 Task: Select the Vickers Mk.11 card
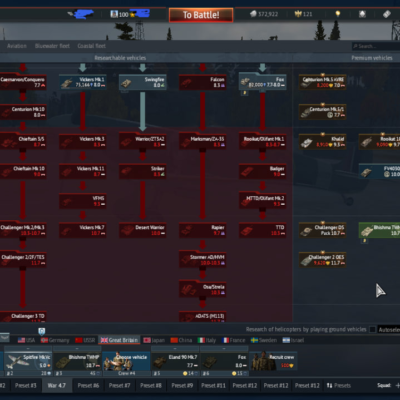tap(83, 171)
